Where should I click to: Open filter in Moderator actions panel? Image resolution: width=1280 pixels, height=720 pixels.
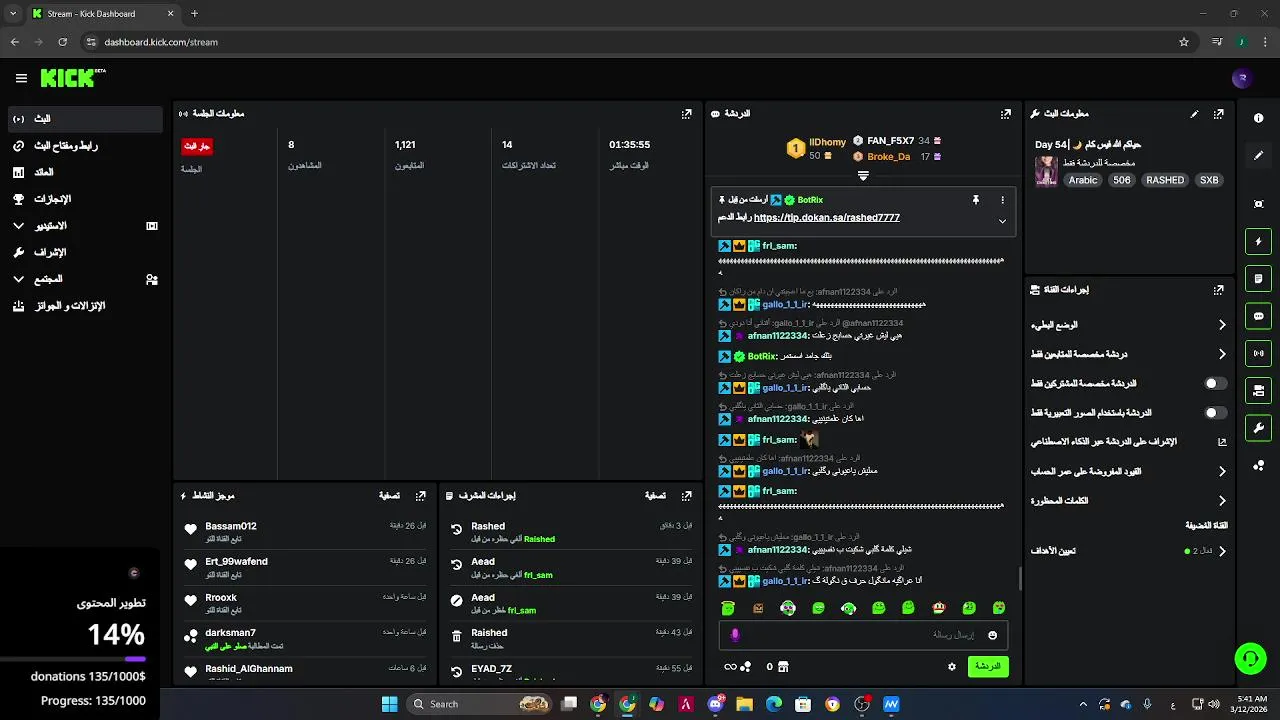tap(655, 496)
